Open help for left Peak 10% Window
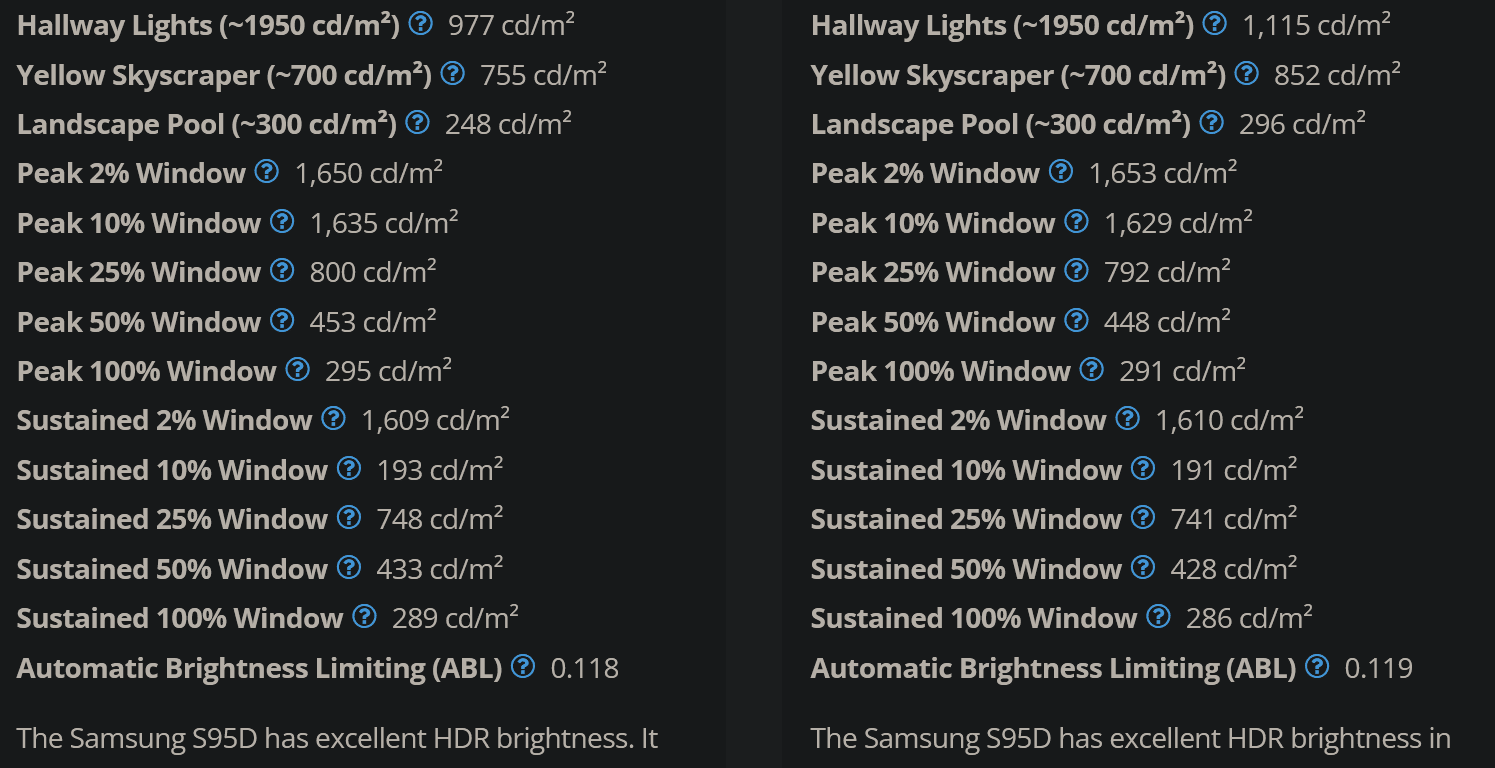Screen dimensions: 1495x768 [x=283, y=221]
